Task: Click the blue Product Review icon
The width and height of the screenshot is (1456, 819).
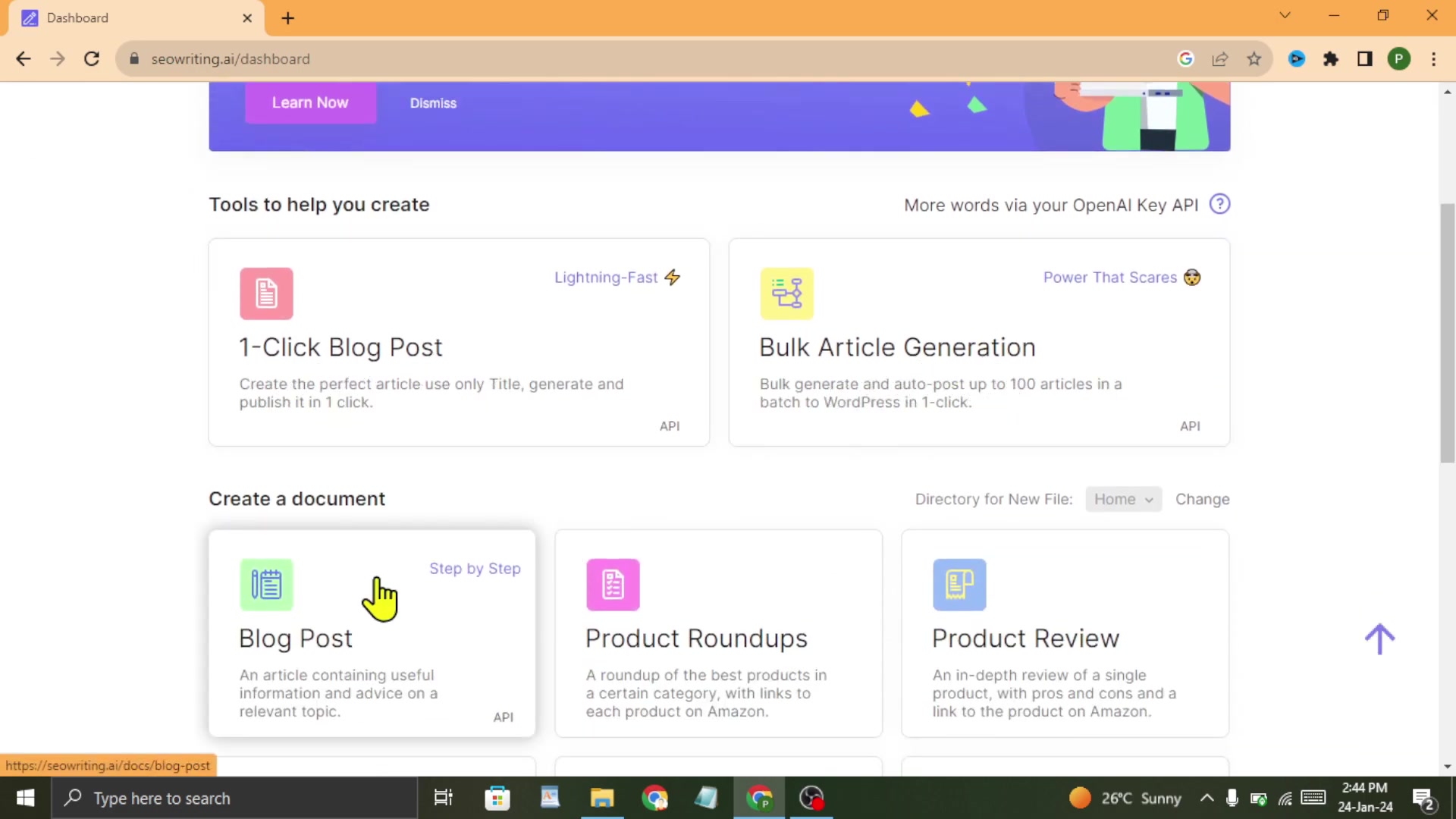Action: (x=959, y=585)
